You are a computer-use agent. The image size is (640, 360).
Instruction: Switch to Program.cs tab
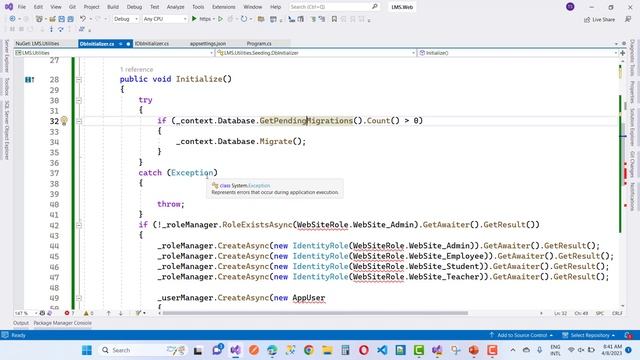tap(259, 43)
